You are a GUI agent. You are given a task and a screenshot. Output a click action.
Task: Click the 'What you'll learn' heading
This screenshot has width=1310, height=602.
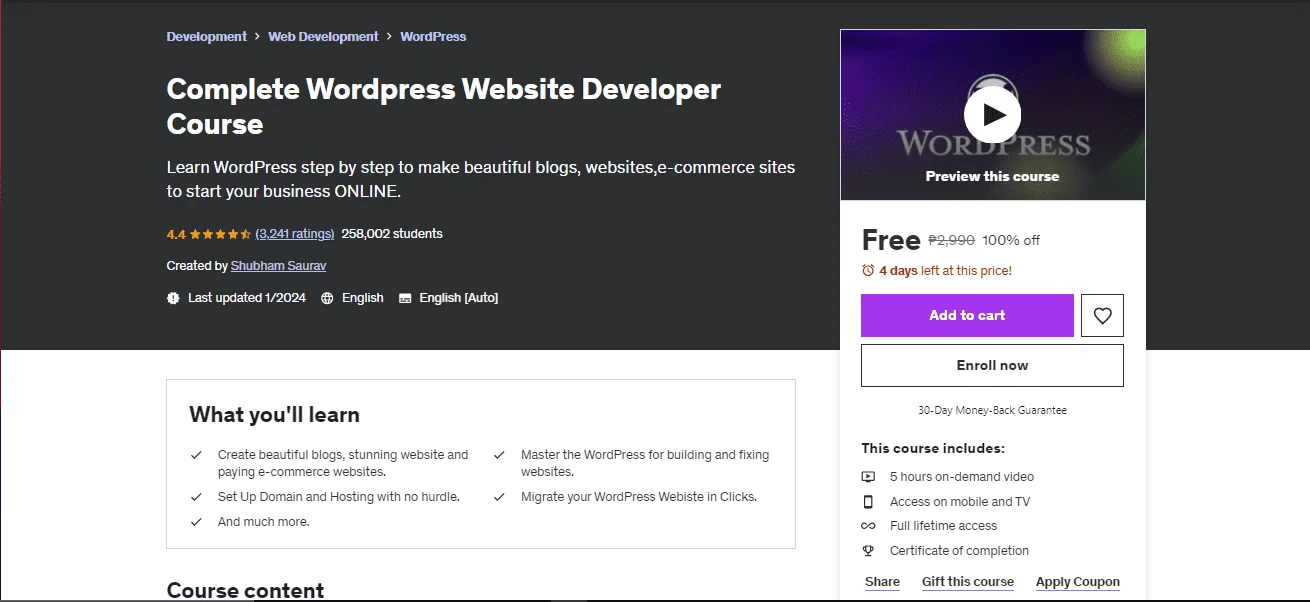tap(274, 415)
